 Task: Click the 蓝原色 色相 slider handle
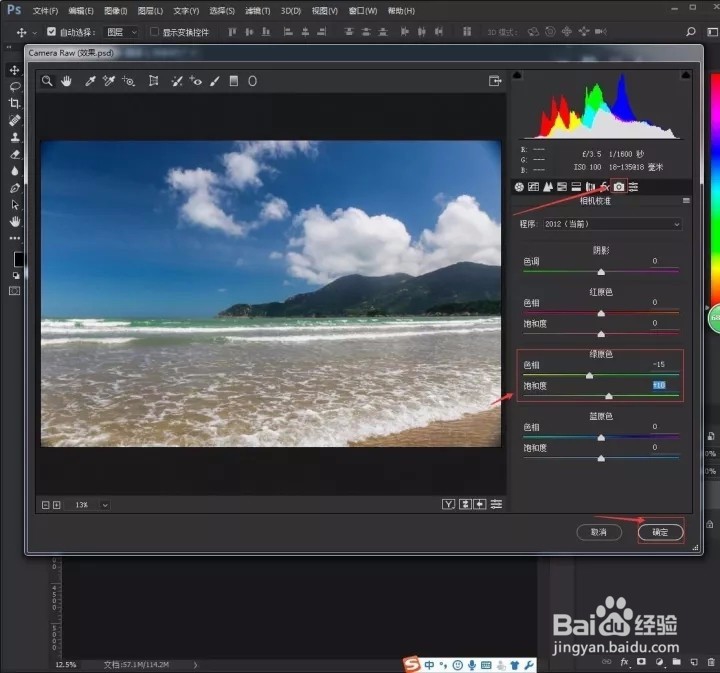[601, 438]
